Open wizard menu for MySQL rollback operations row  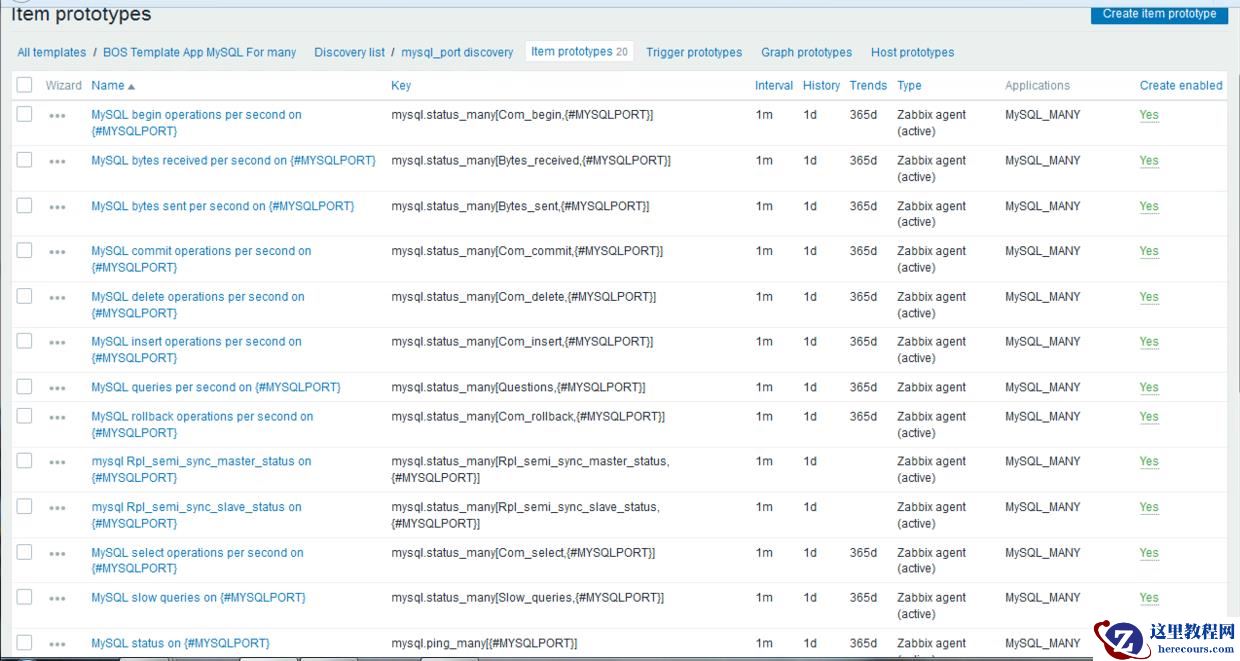tap(57, 418)
